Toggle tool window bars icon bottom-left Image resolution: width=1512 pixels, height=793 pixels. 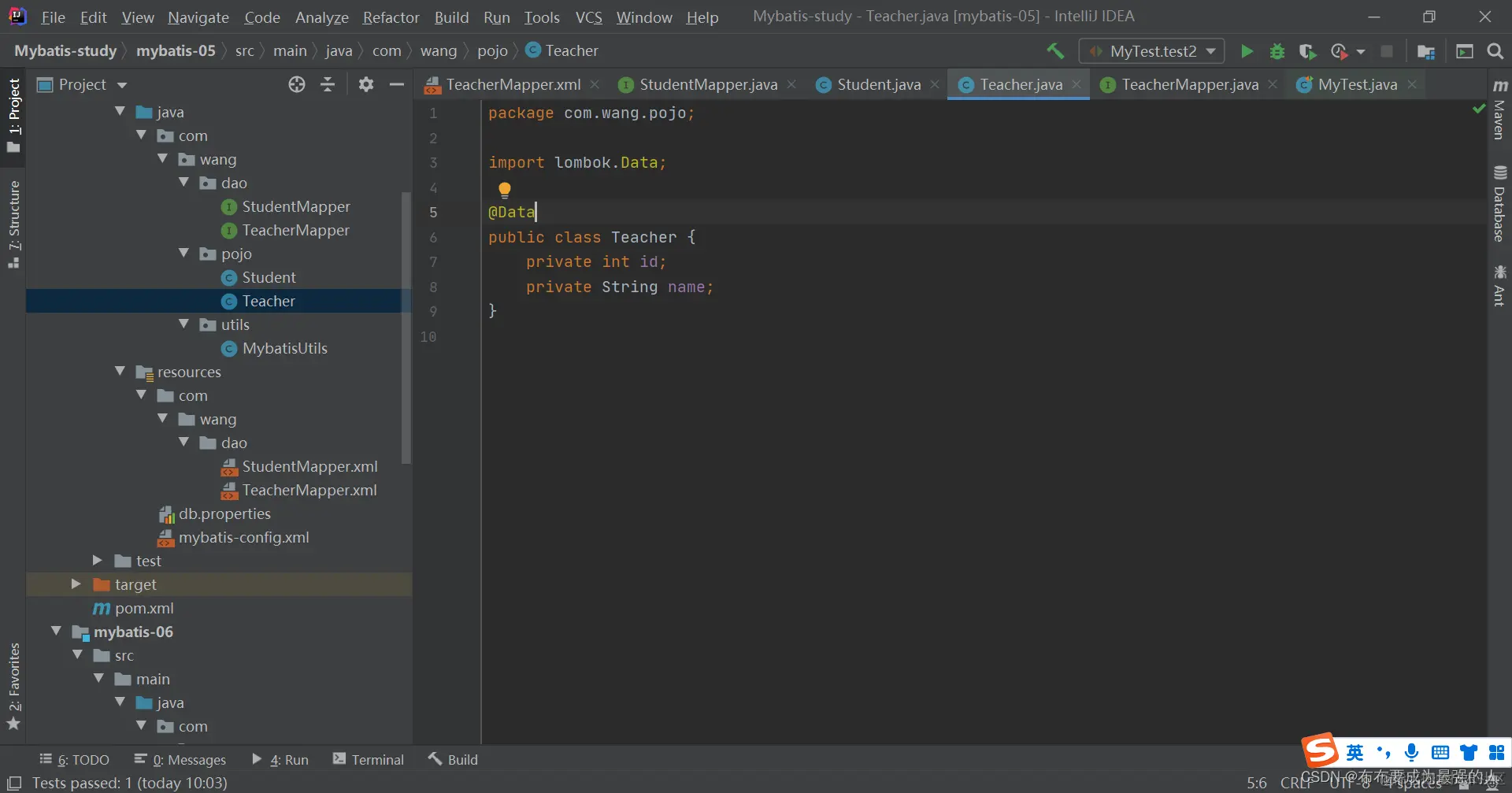14,783
